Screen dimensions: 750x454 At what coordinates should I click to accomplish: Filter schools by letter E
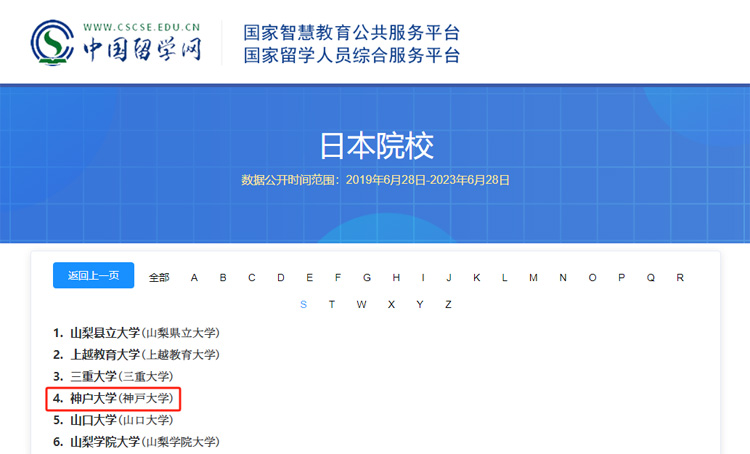pyautogui.click(x=309, y=277)
